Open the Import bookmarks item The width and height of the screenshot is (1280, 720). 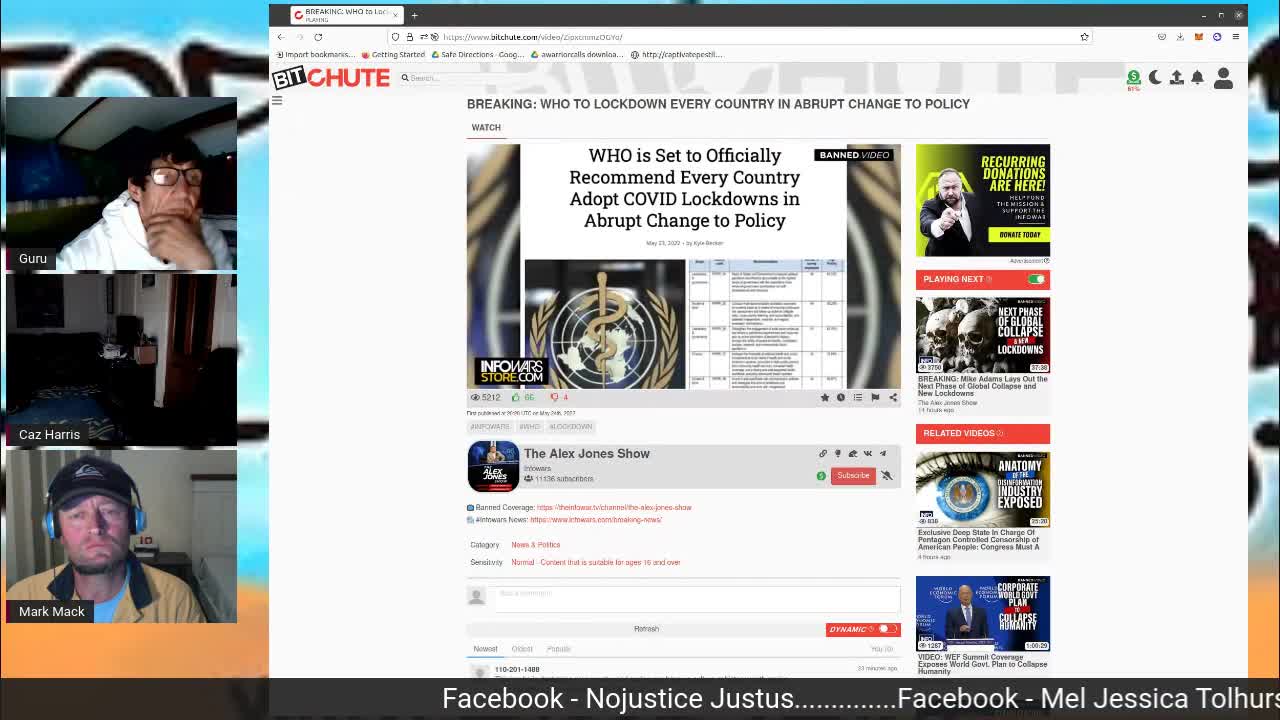pyautogui.click(x=314, y=55)
